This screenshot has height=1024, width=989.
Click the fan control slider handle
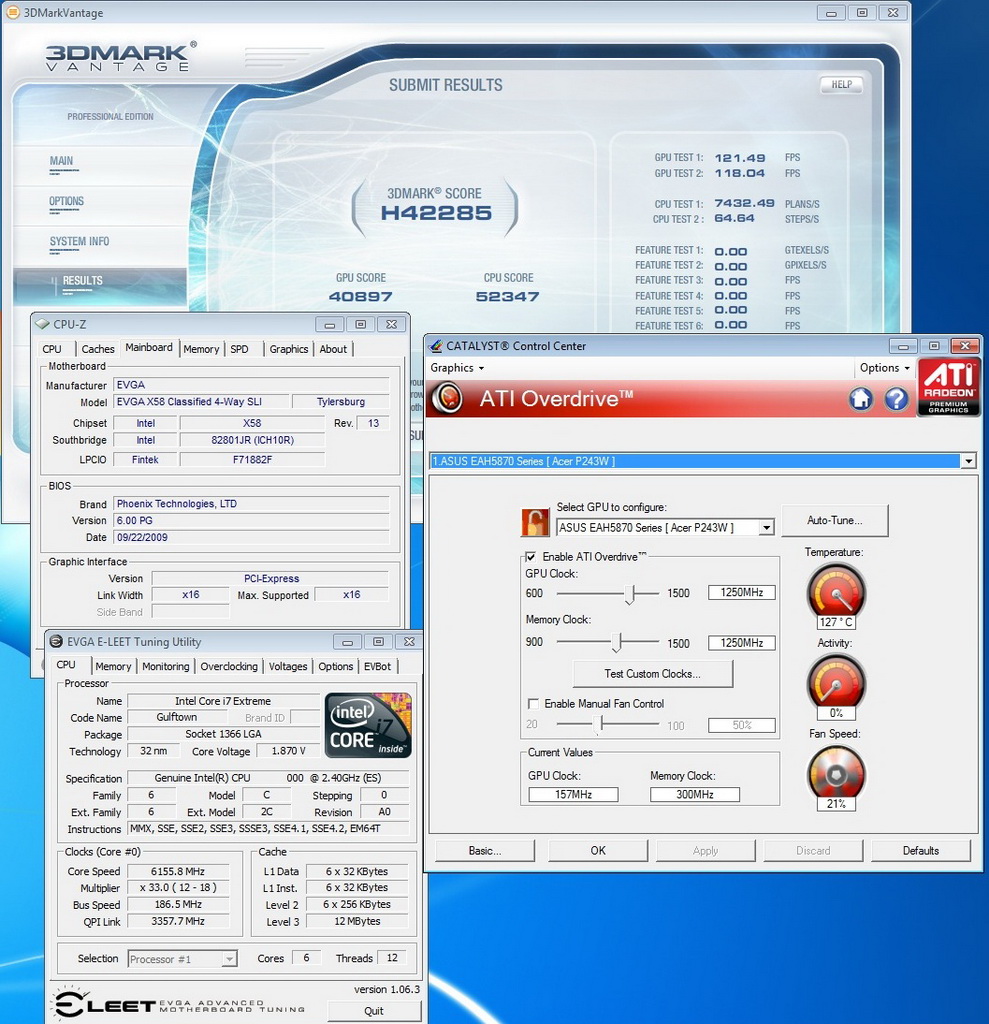[600, 724]
